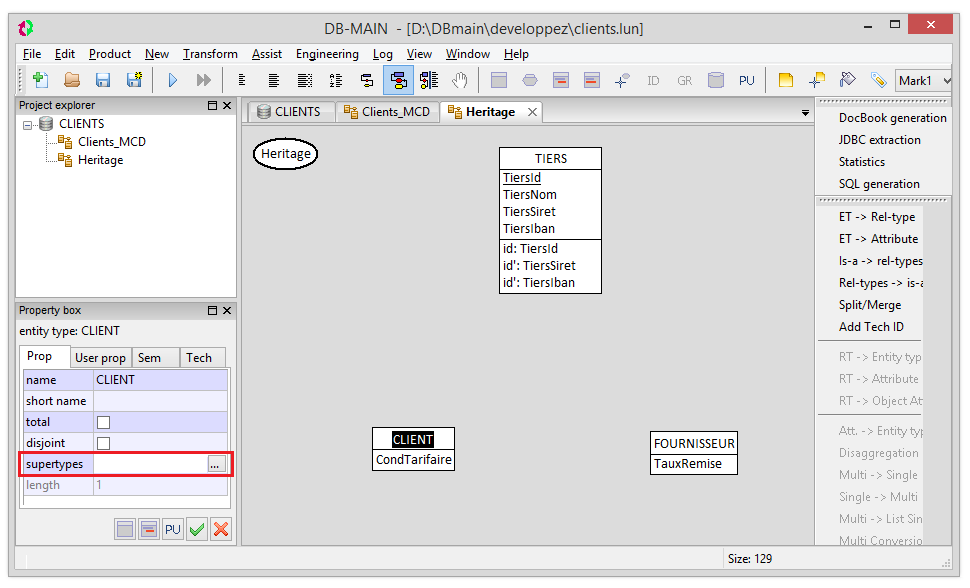Open the Engineering menu
The height and width of the screenshot is (588, 970).
click(327, 54)
